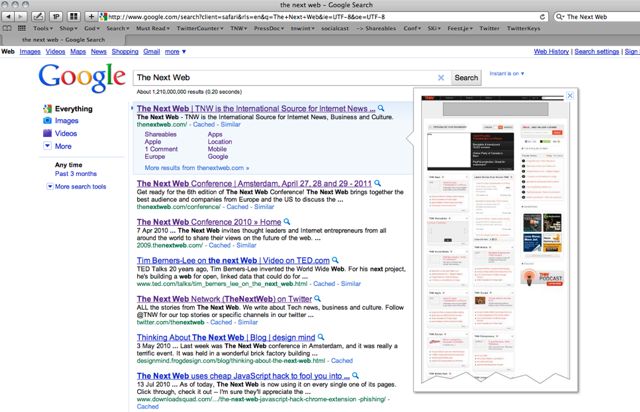The height and width of the screenshot is (412, 640).
Task: Open the Conf bookmarks folder
Action: [412, 28]
